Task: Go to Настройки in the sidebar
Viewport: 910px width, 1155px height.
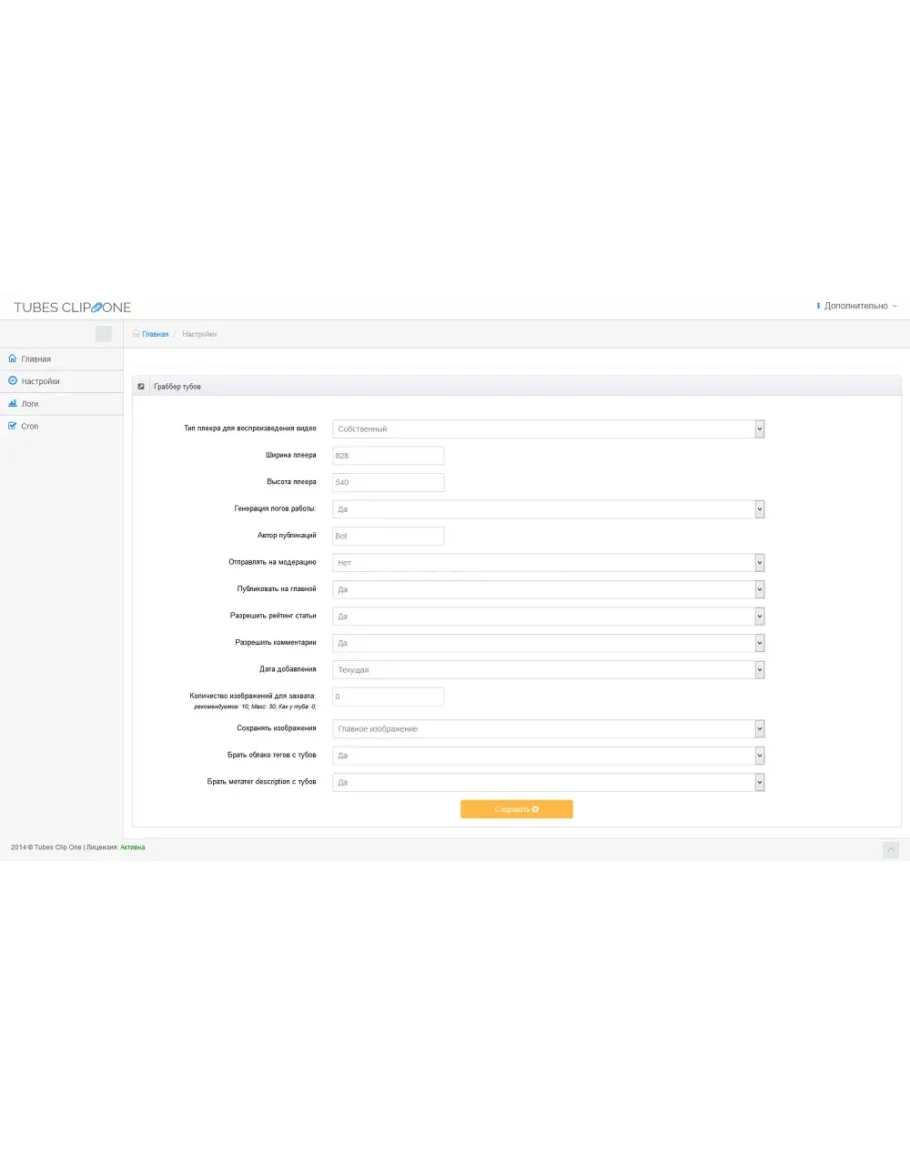Action: (40, 381)
